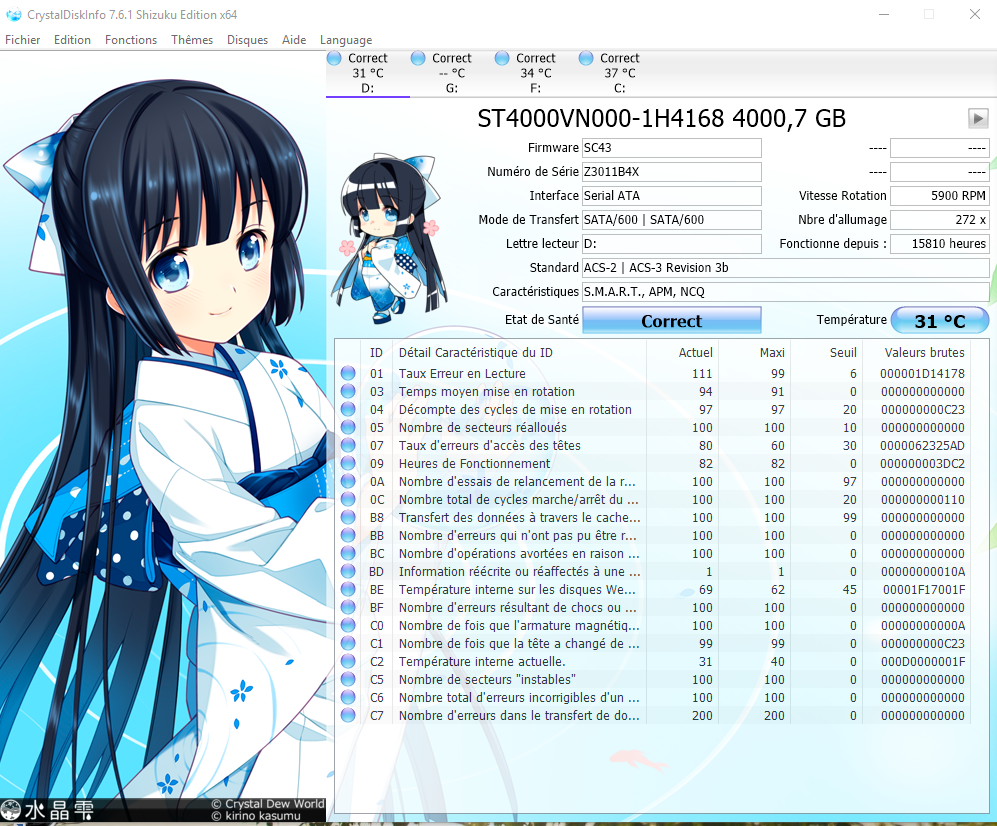Open the Fonctions menu
997x826 pixels.
coord(131,40)
